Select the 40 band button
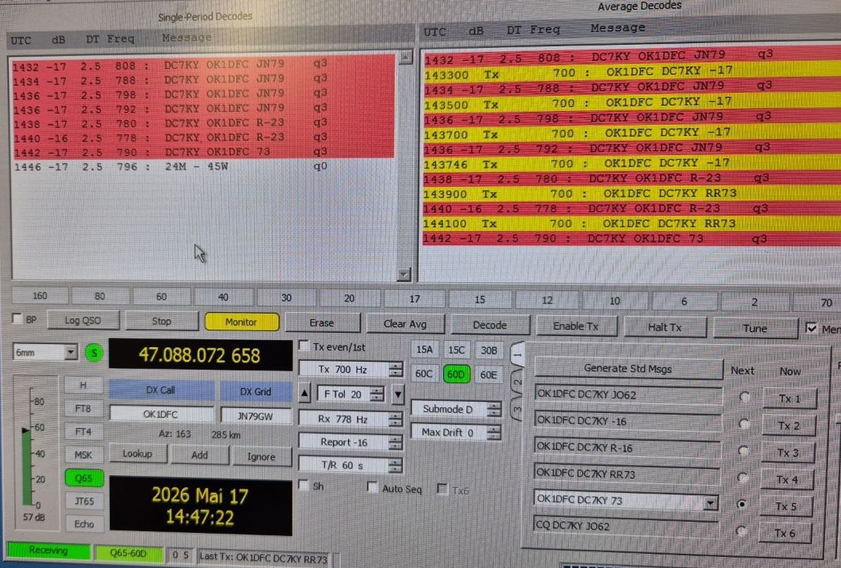Image resolution: width=841 pixels, height=568 pixels. coord(223,297)
